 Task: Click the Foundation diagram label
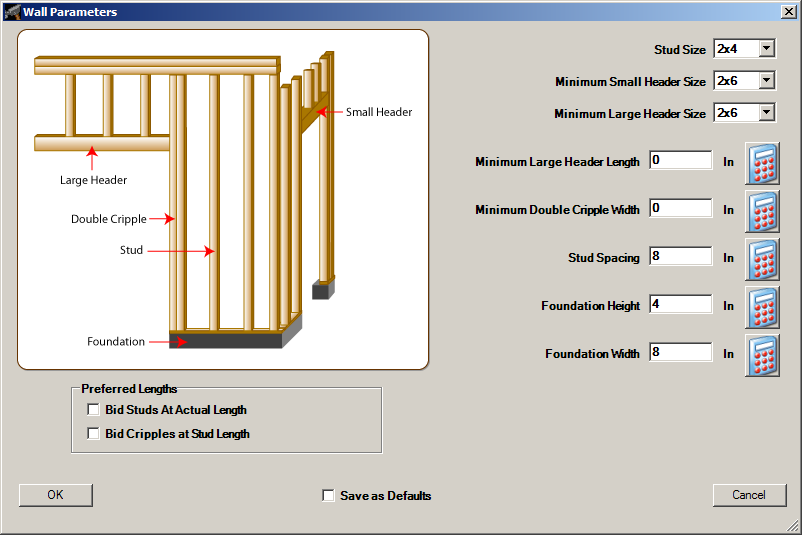(x=116, y=341)
